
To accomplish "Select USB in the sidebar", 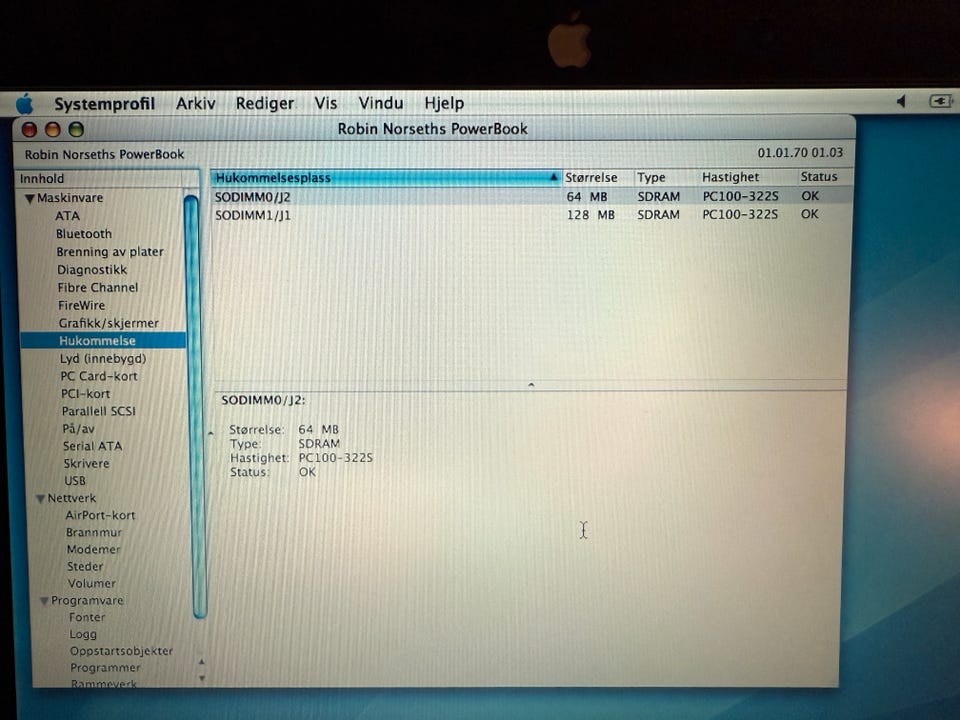I will click(x=75, y=481).
